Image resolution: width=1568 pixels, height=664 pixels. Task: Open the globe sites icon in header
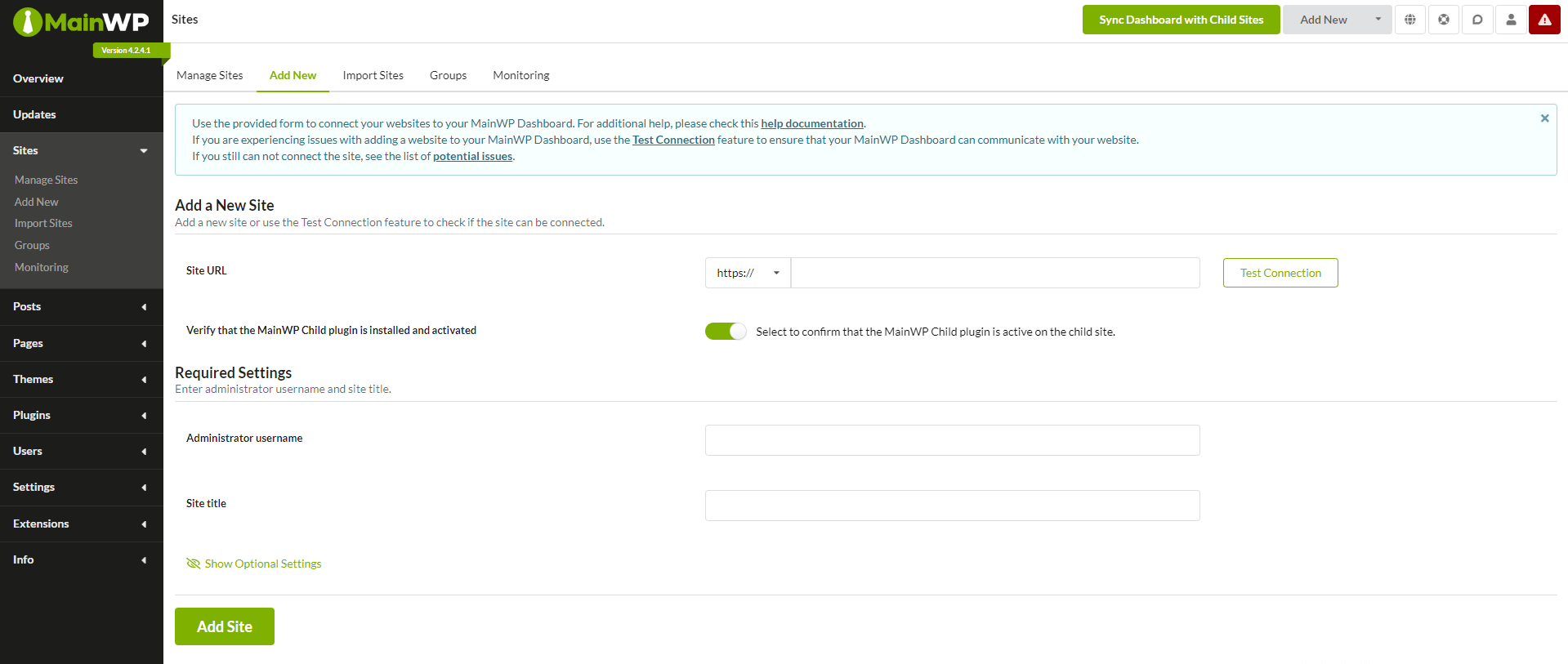1410,20
